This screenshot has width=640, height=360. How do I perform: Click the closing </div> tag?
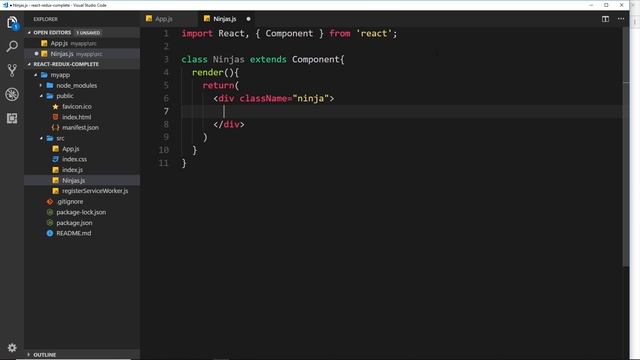pyautogui.click(x=229, y=124)
